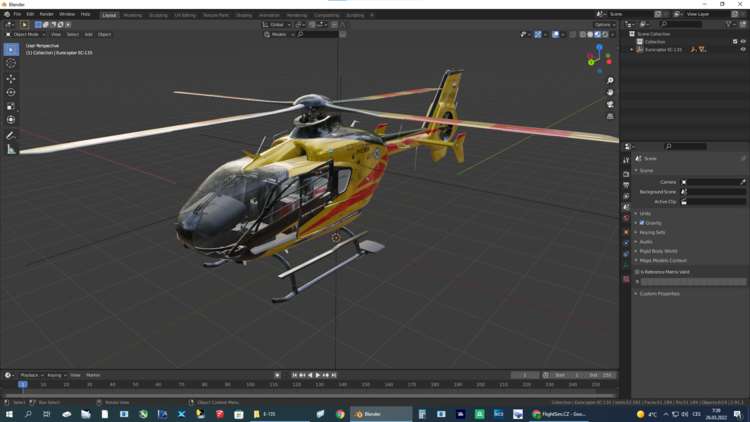This screenshot has height=422, width=750.
Task: Toggle the camera view icon
Action: coord(610,104)
